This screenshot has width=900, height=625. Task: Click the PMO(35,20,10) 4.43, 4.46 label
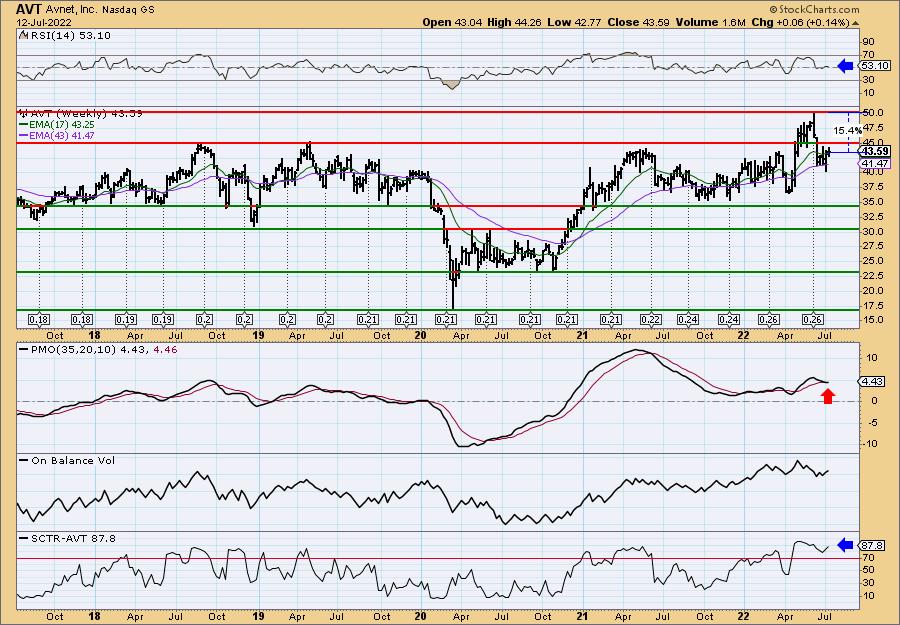[x=103, y=349]
